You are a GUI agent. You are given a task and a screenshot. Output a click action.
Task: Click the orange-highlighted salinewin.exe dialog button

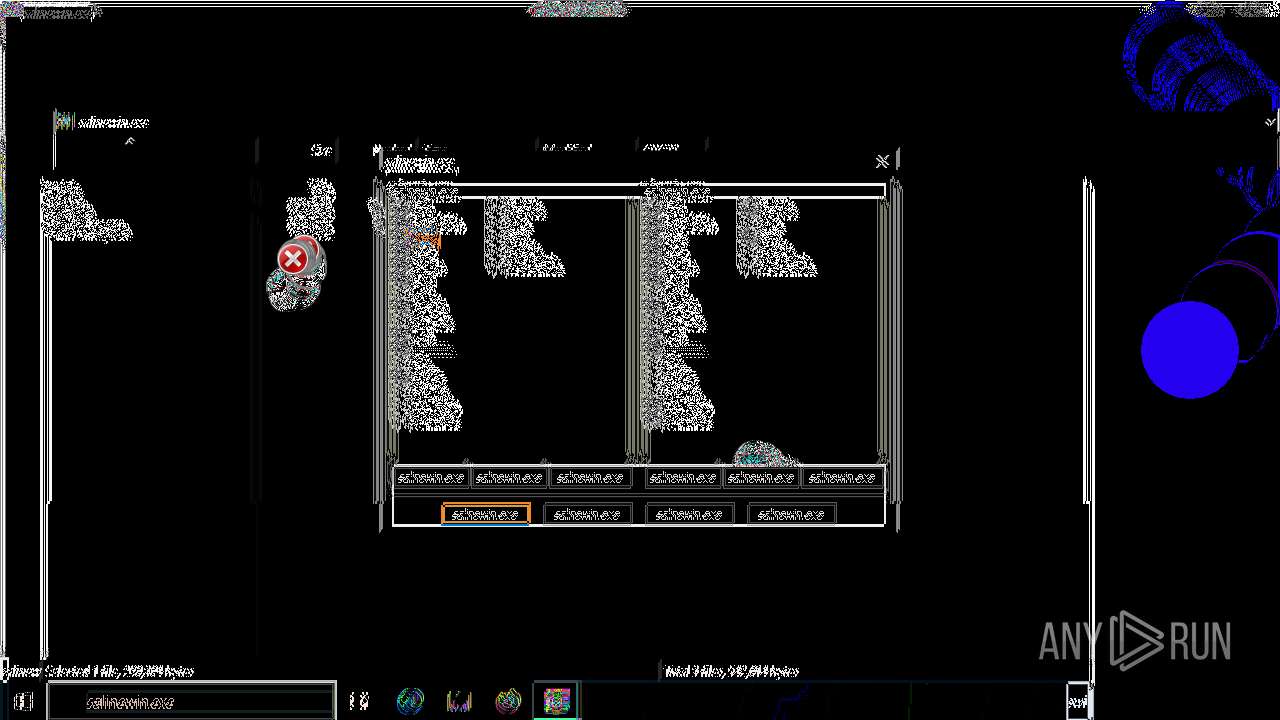pyautogui.click(x=485, y=514)
